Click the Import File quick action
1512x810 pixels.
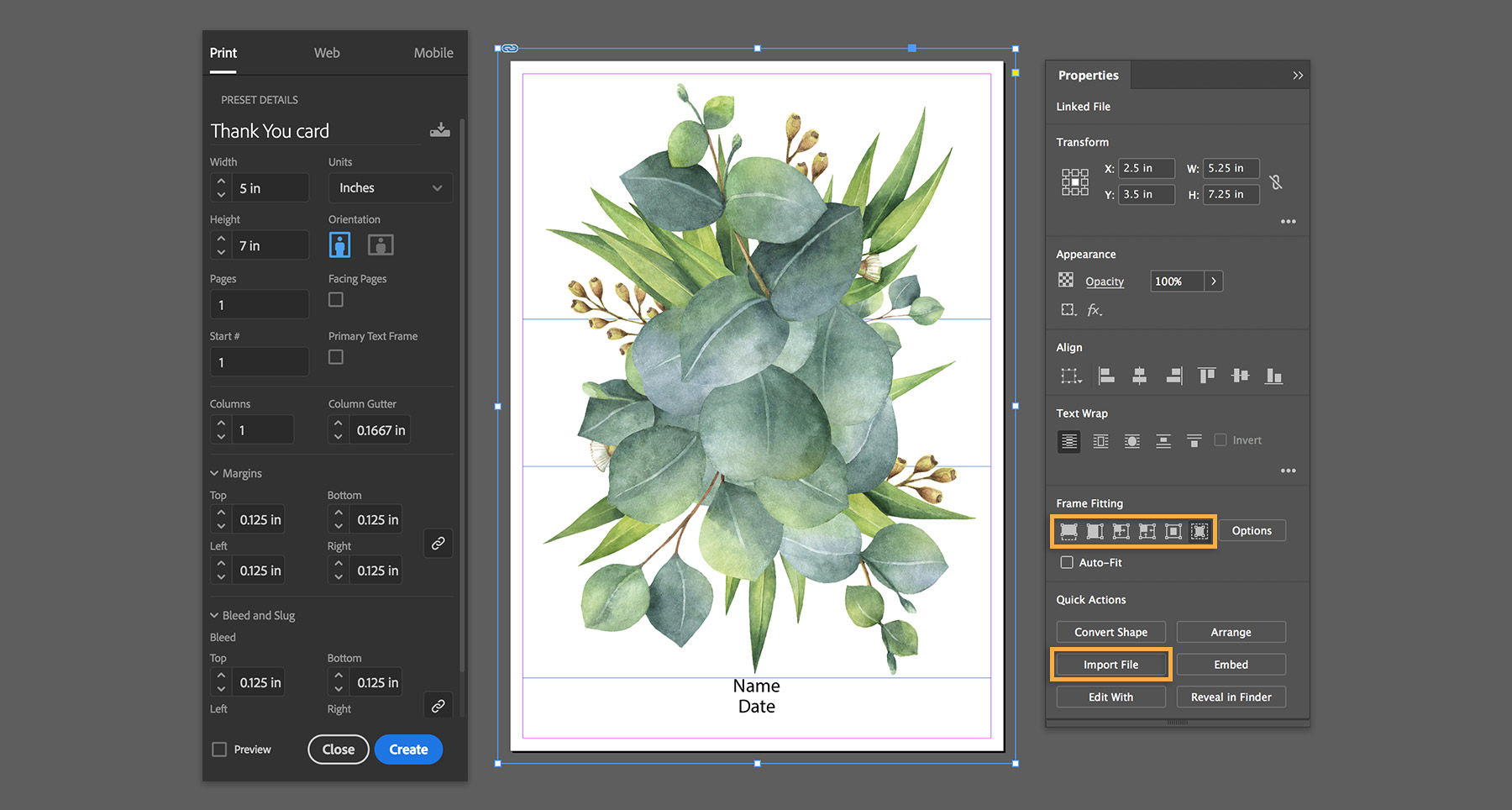pos(1110,664)
